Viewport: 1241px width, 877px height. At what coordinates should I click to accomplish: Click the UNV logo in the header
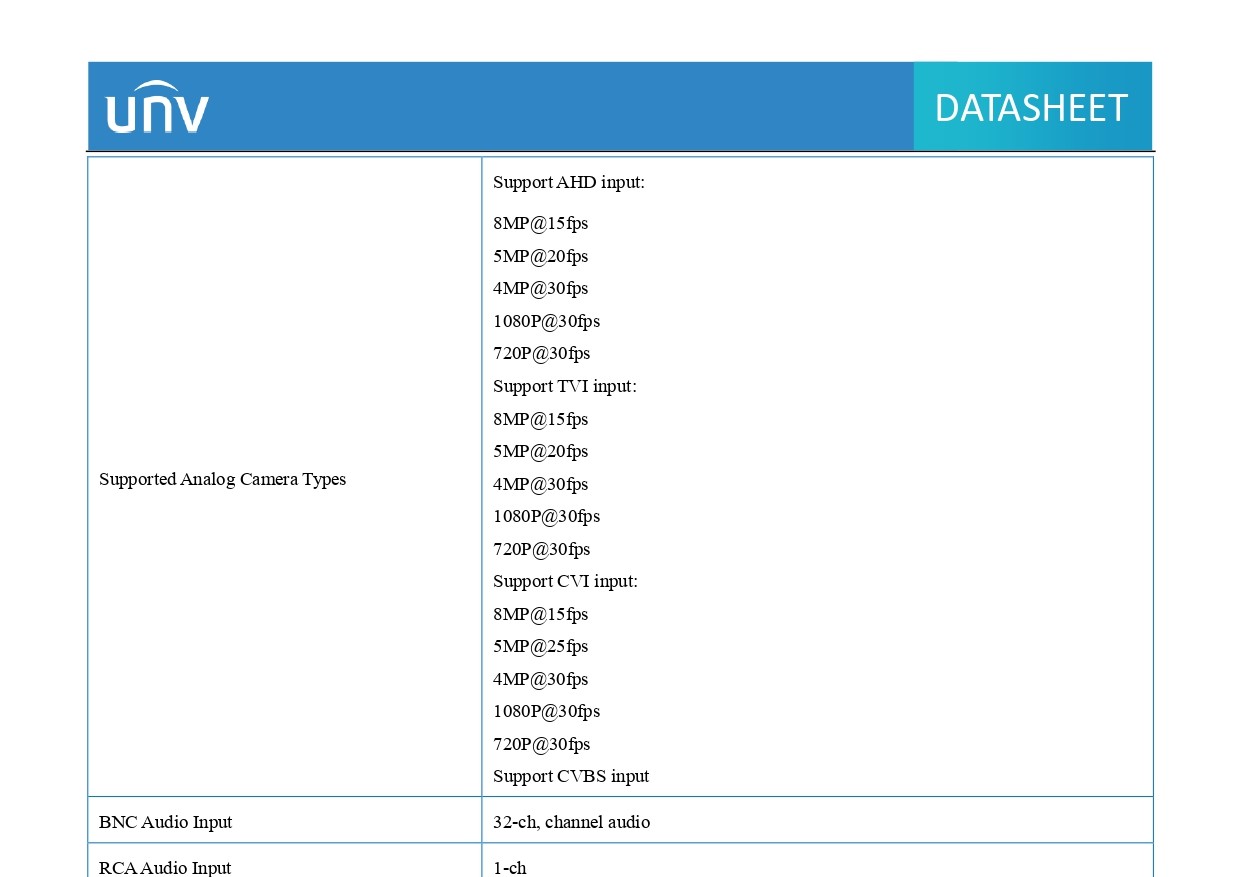(157, 107)
